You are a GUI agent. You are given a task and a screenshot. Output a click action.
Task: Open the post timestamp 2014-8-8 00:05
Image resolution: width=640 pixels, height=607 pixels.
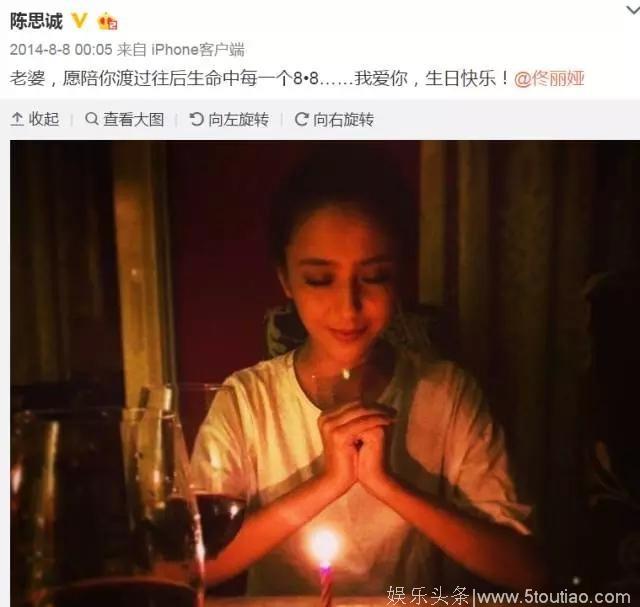tap(61, 50)
